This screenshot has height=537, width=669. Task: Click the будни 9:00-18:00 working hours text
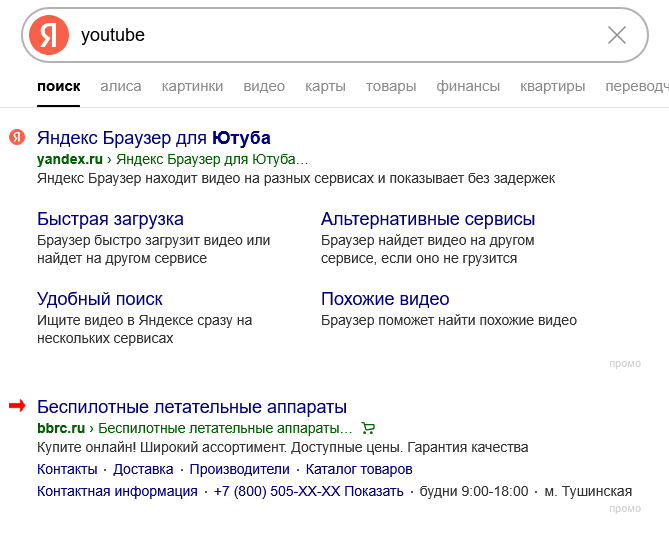pos(474,491)
